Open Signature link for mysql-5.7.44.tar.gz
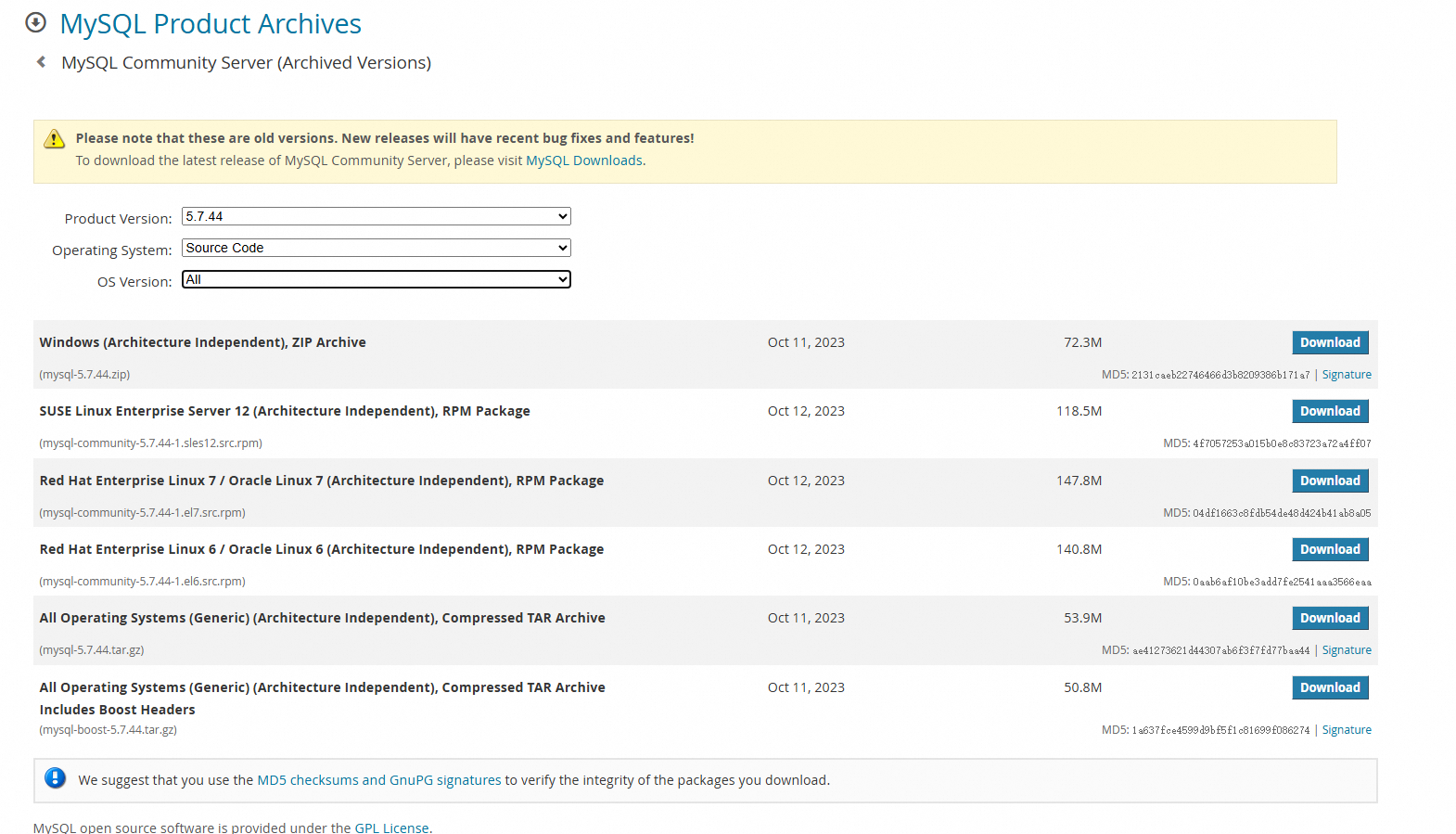This screenshot has width=1456, height=834. pyautogui.click(x=1347, y=650)
